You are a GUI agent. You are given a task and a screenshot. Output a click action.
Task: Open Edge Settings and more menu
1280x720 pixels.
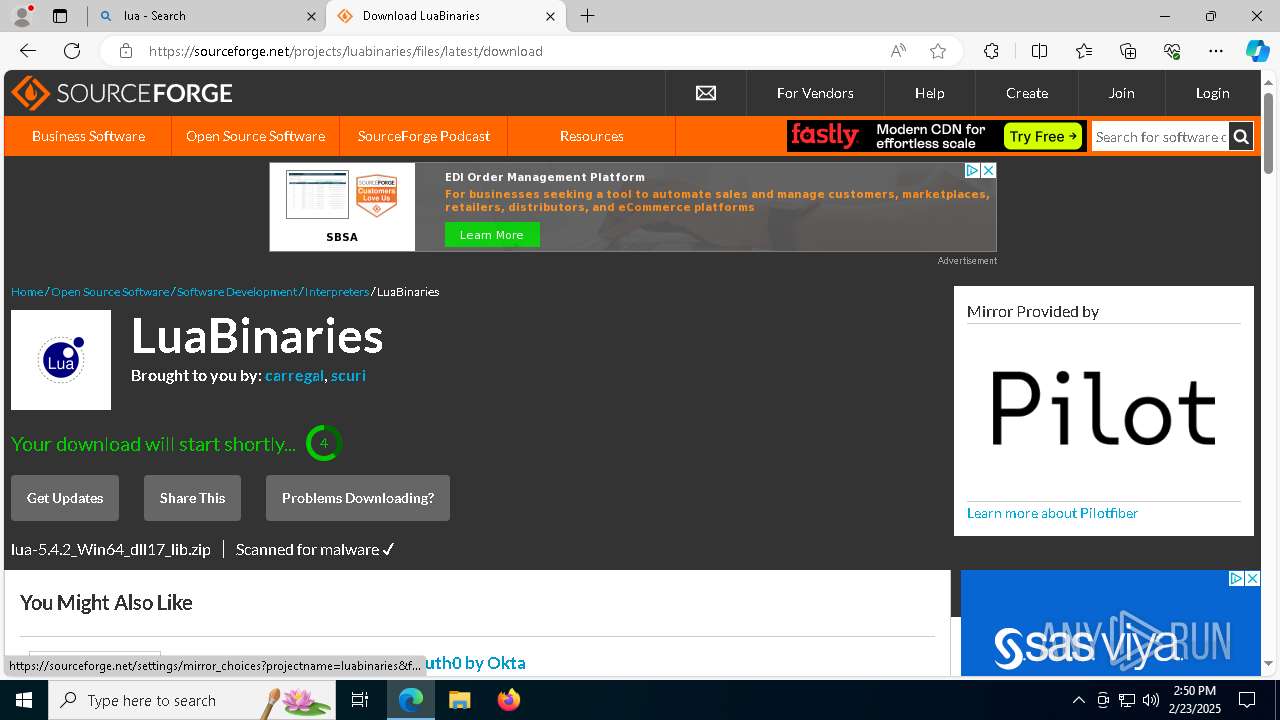[x=1216, y=51]
